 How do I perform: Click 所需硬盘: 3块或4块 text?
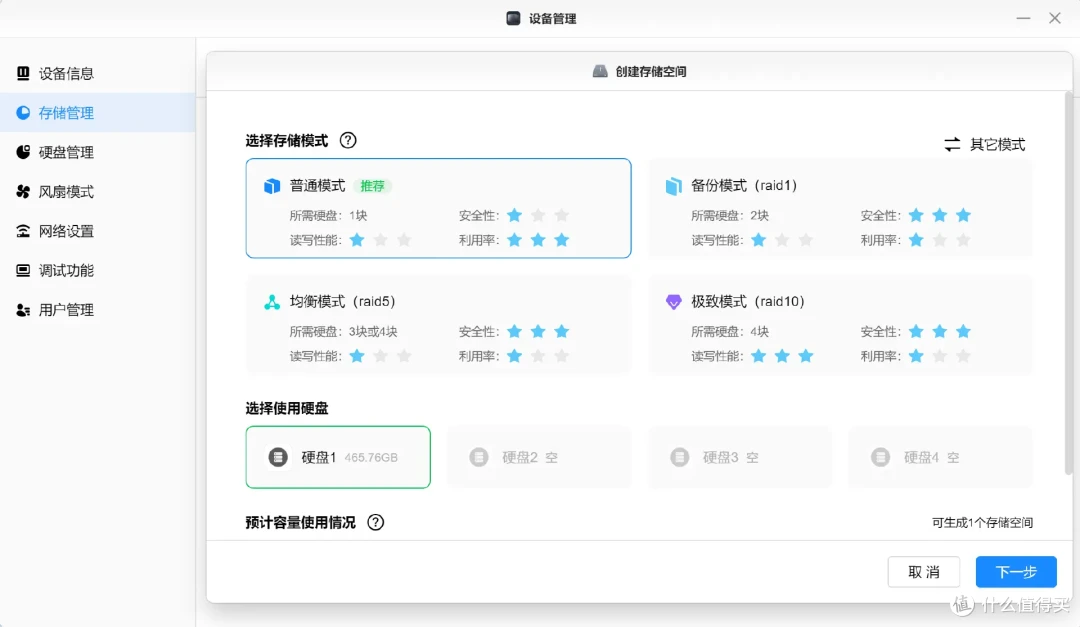[x=343, y=331]
